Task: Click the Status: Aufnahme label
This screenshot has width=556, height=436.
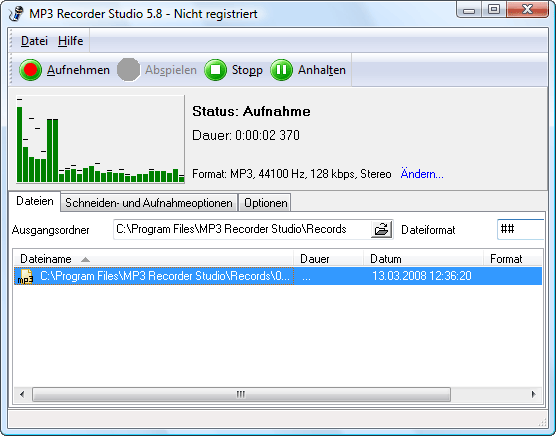Action: tap(251, 112)
